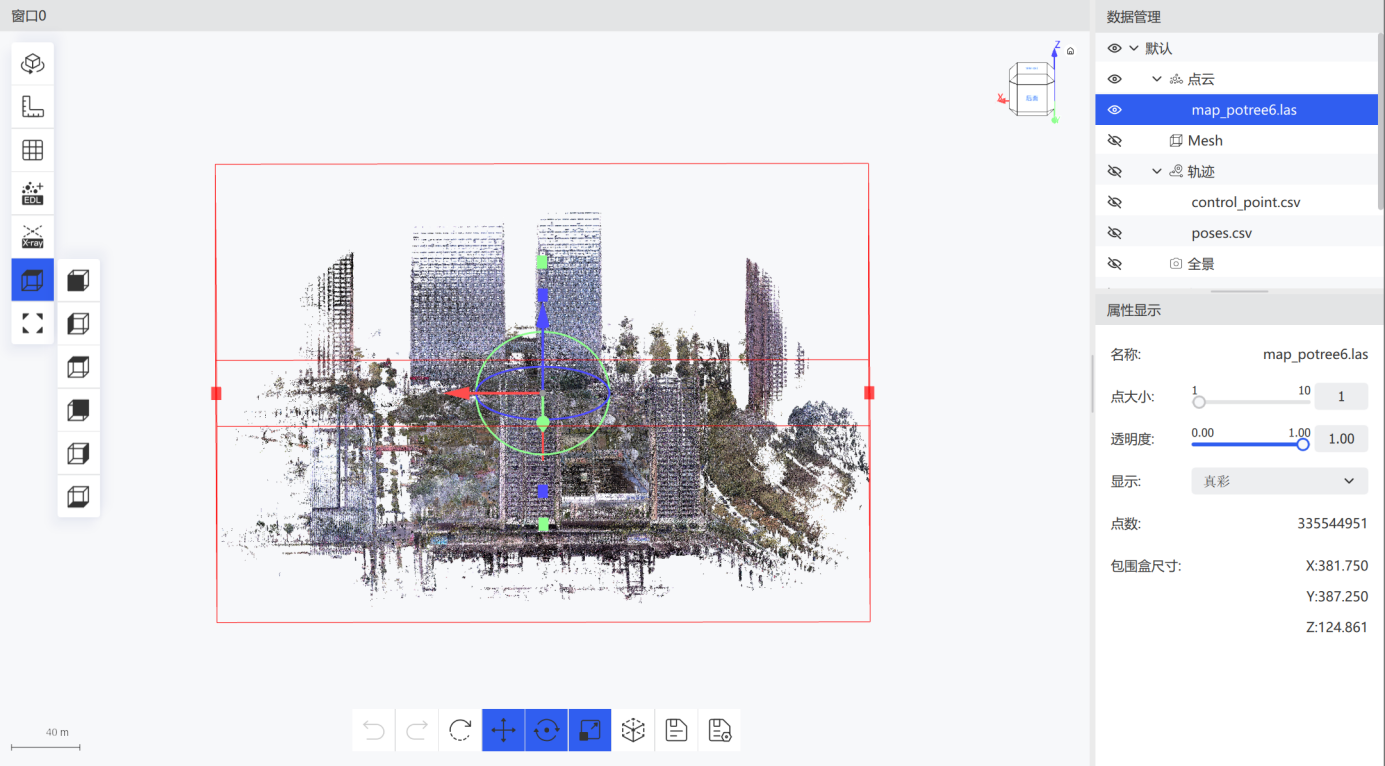Choose the back-face shaded cube view

pos(78,410)
